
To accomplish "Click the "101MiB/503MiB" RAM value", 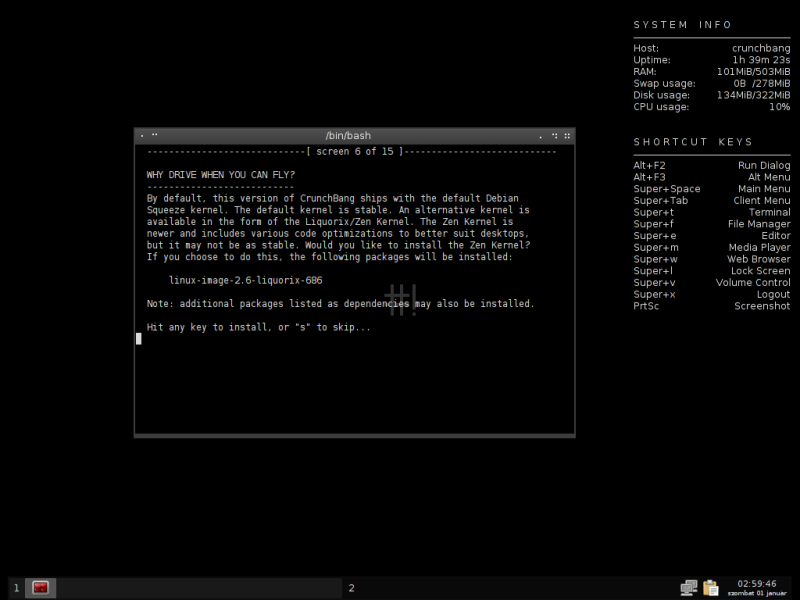I will (x=754, y=71).
